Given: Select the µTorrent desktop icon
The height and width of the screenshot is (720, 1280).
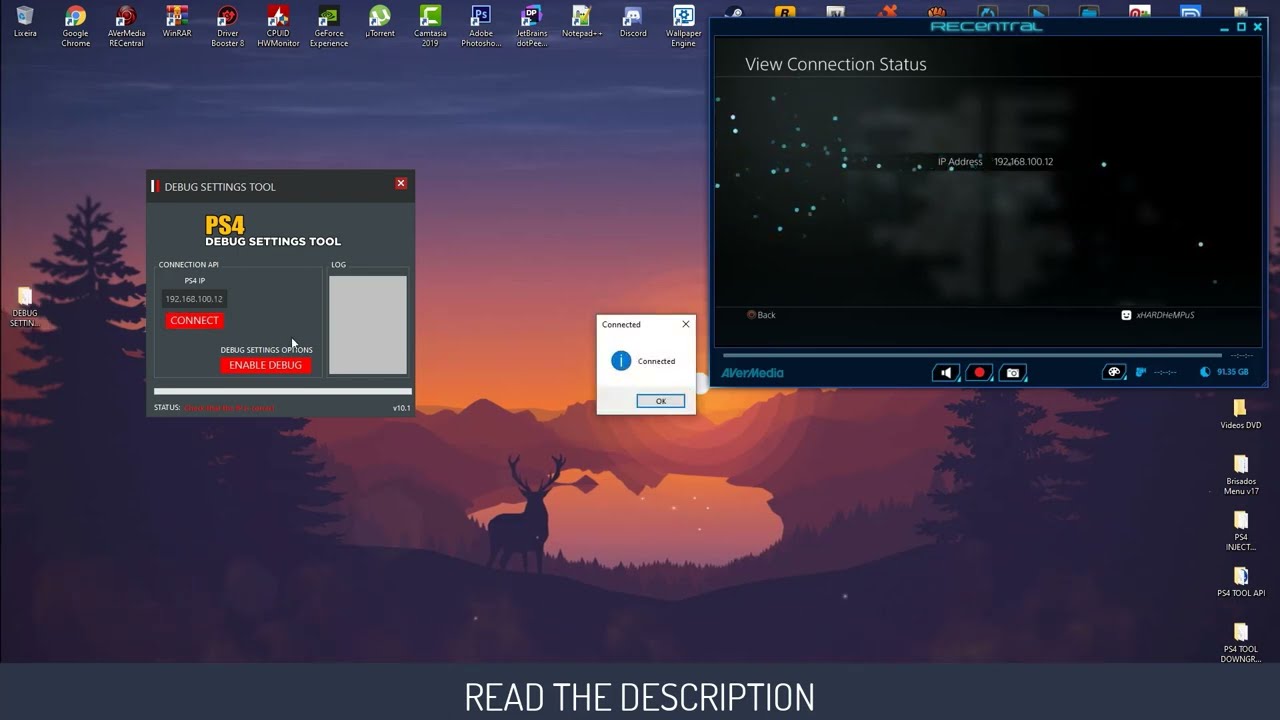Looking at the screenshot, I should [380, 22].
